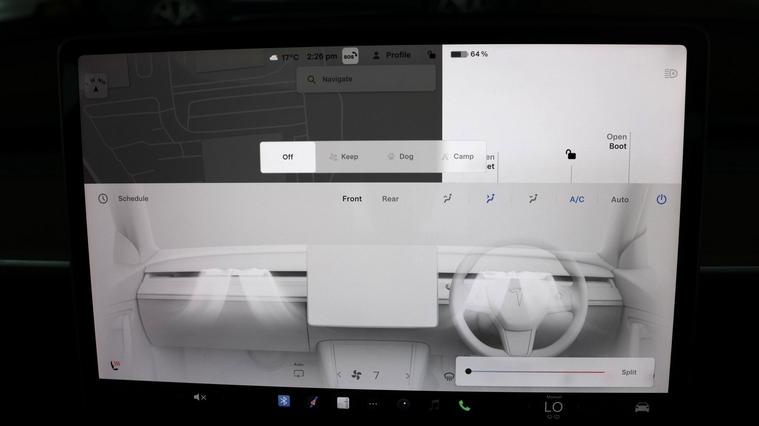Tap the Navigate search field
The image size is (759, 426).
coord(366,79)
